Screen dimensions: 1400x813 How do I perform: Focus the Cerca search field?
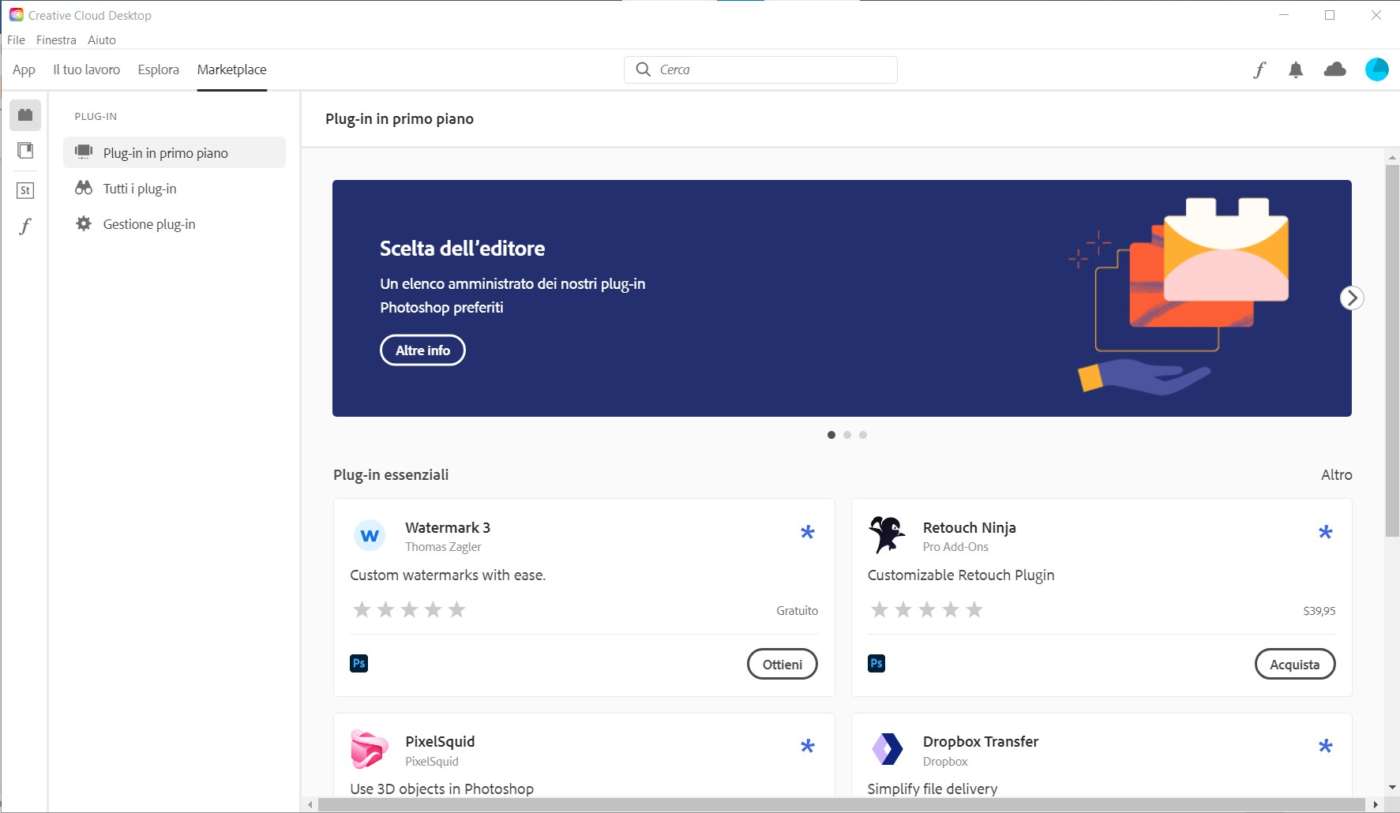761,70
